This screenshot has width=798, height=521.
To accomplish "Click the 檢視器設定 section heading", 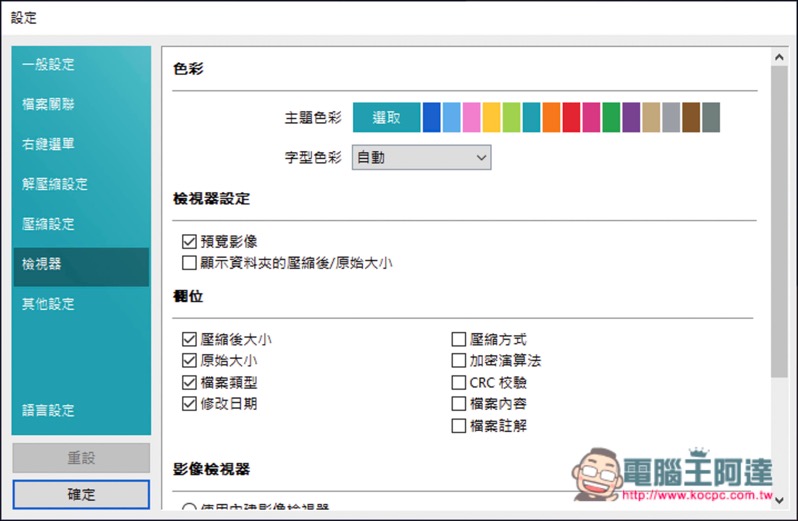I will [x=211, y=199].
